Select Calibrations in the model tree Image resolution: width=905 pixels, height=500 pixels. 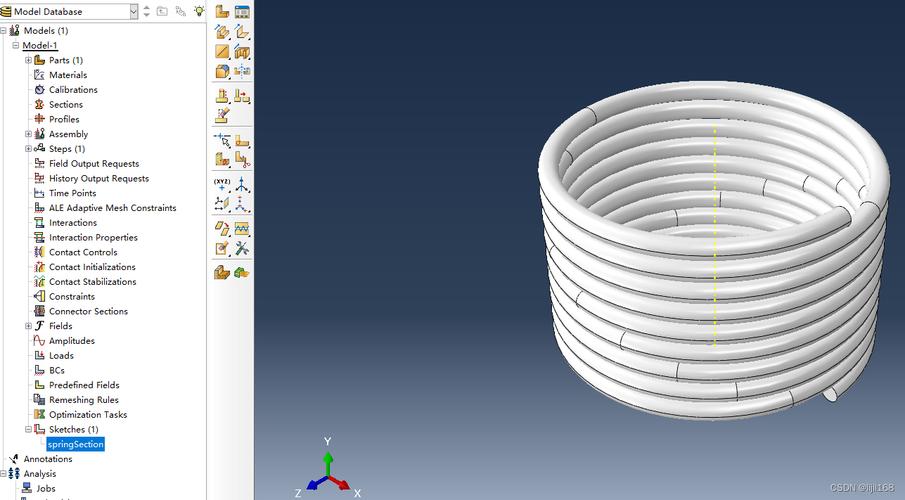73,89
